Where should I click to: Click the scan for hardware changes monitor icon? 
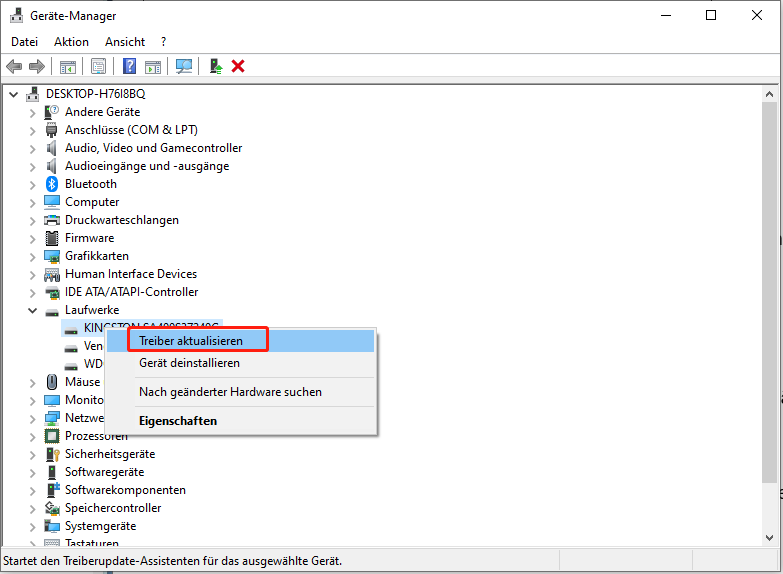[184, 66]
